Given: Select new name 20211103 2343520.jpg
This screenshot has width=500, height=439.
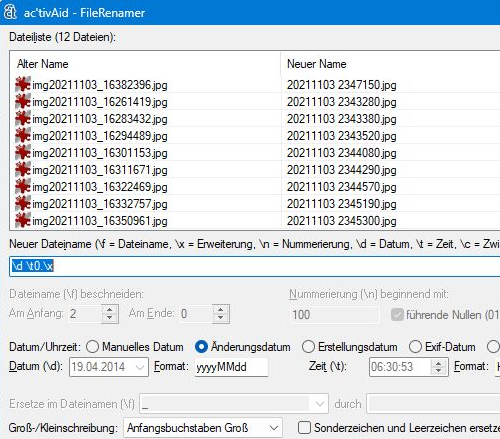Looking at the screenshot, I should [x=342, y=136].
